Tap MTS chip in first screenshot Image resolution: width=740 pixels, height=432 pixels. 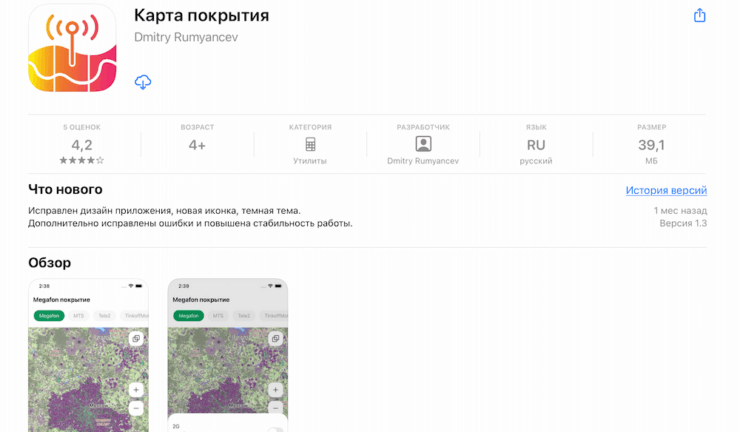coord(78,316)
